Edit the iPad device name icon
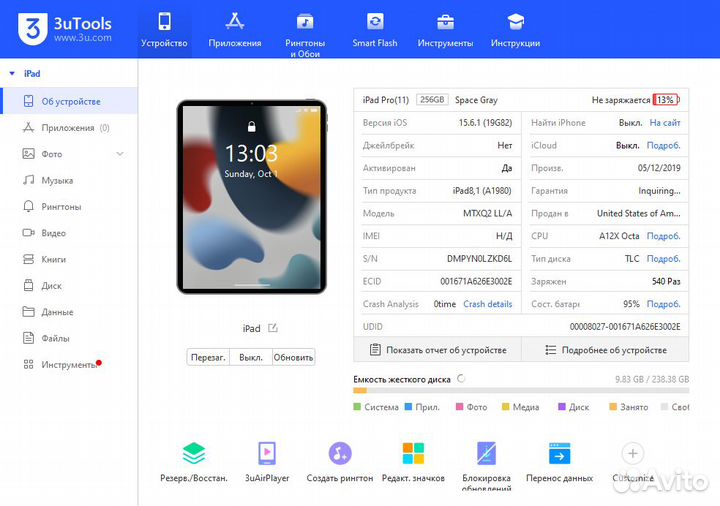The width and height of the screenshot is (720, 506). pos(273,328)
